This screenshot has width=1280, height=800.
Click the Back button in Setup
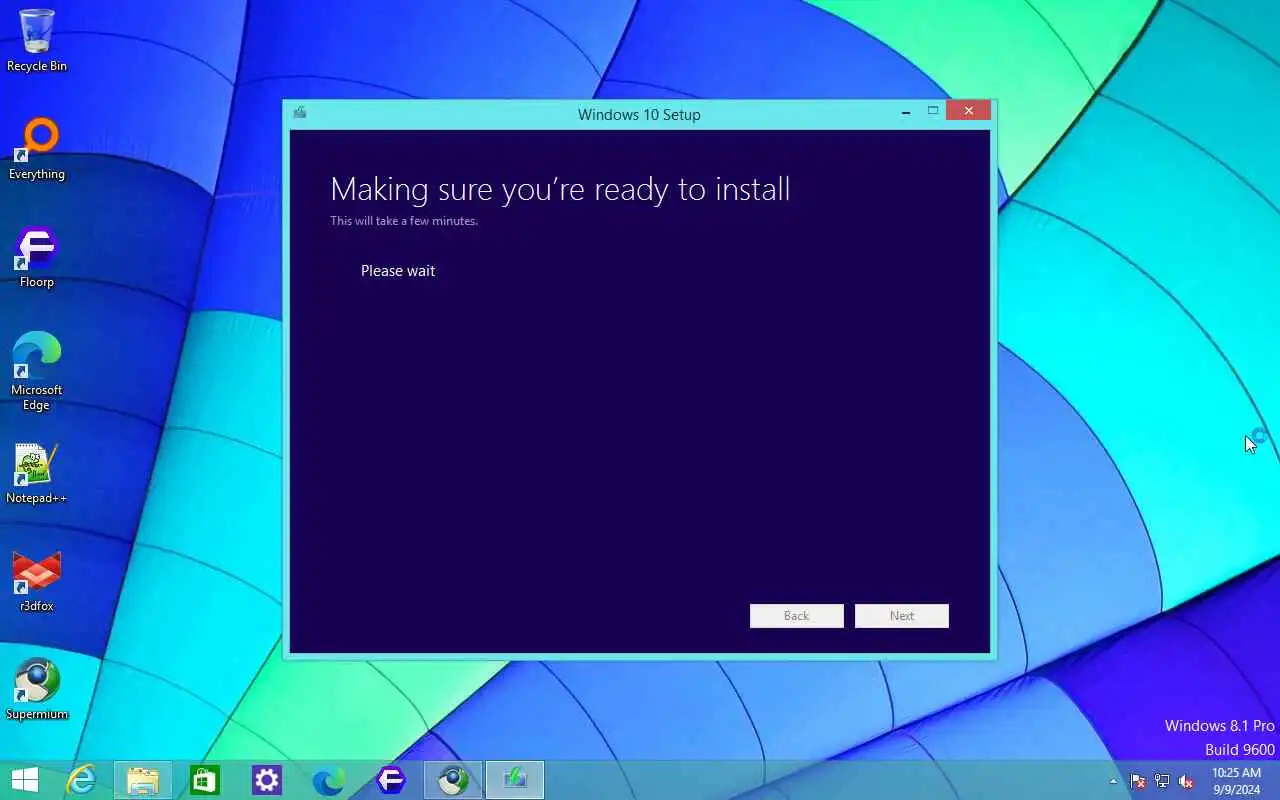[797, 616]
